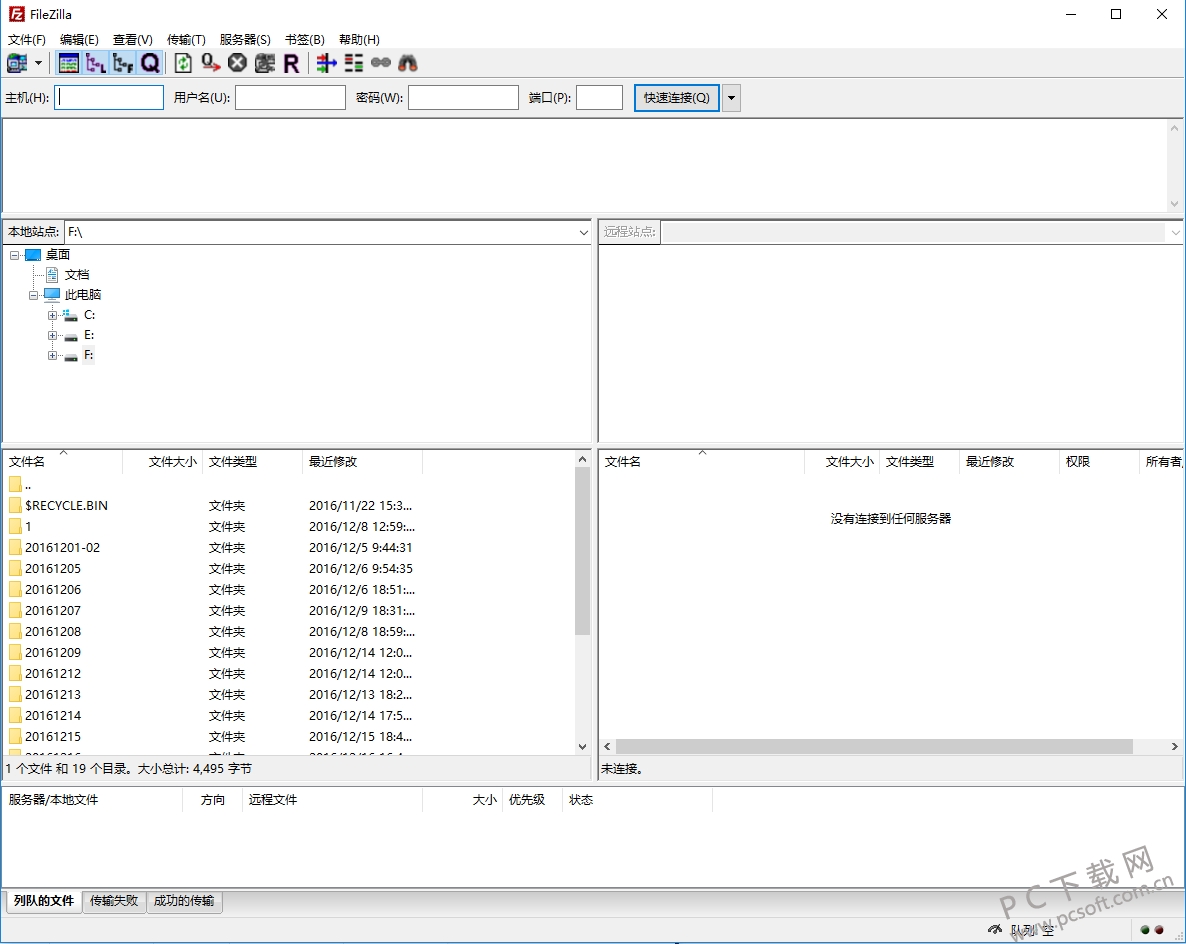Click 文件大小 column header in local list
The height and width of the screenshot is (944, 1186).
point(172,461)
